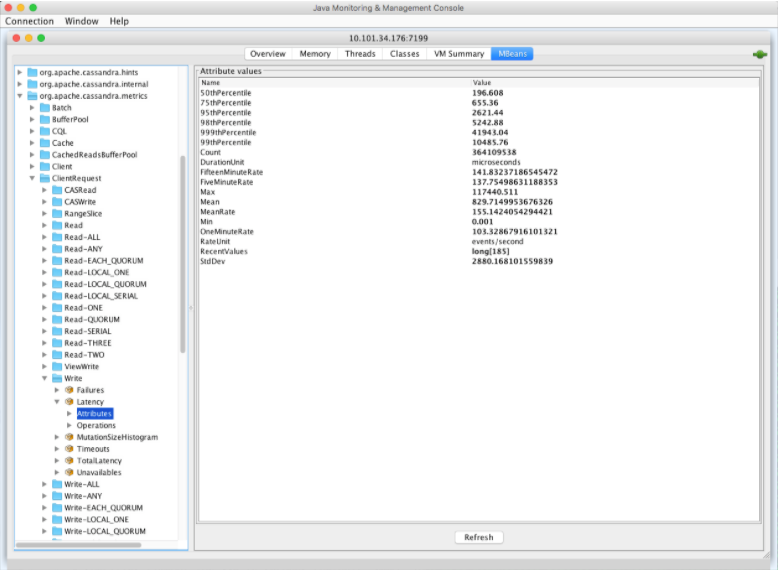
Task: Click the Latency MBean icon
Action: pos(69,402)
